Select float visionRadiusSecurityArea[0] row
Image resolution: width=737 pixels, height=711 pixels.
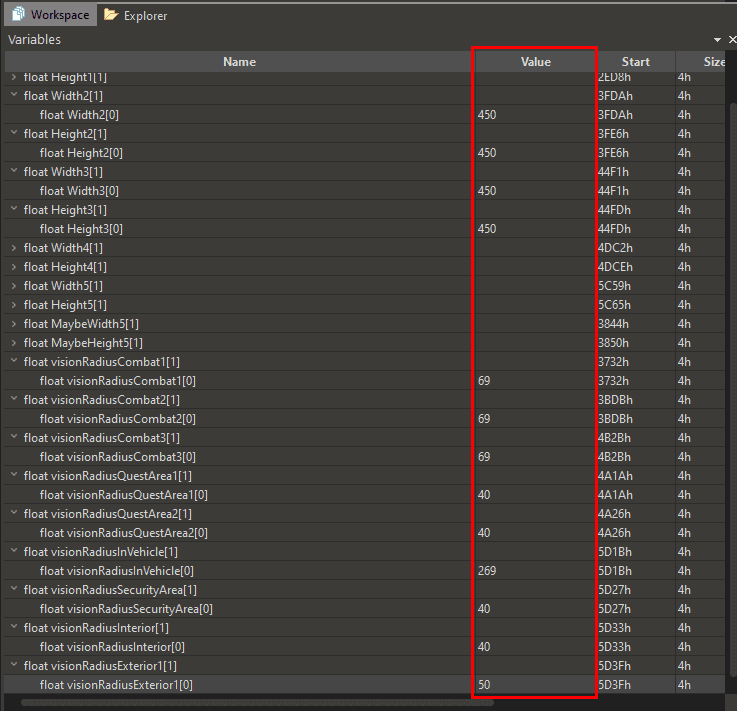pyautogui.click(x=364, y=609)
